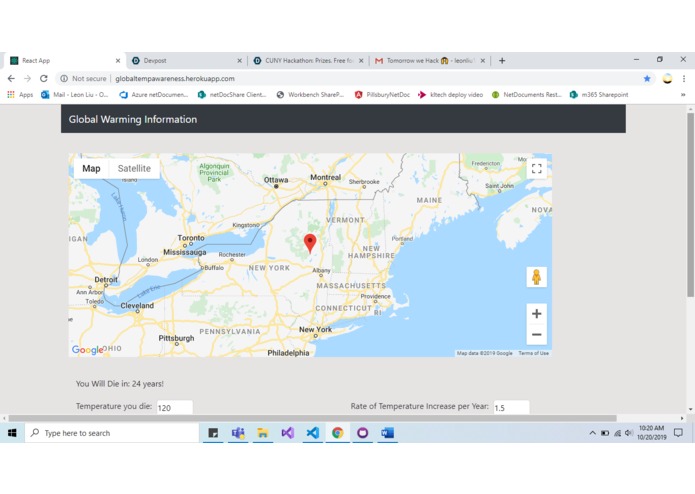695x494 pixels.
Task: Click the battery tray icon
Action: tap(605, 433)
